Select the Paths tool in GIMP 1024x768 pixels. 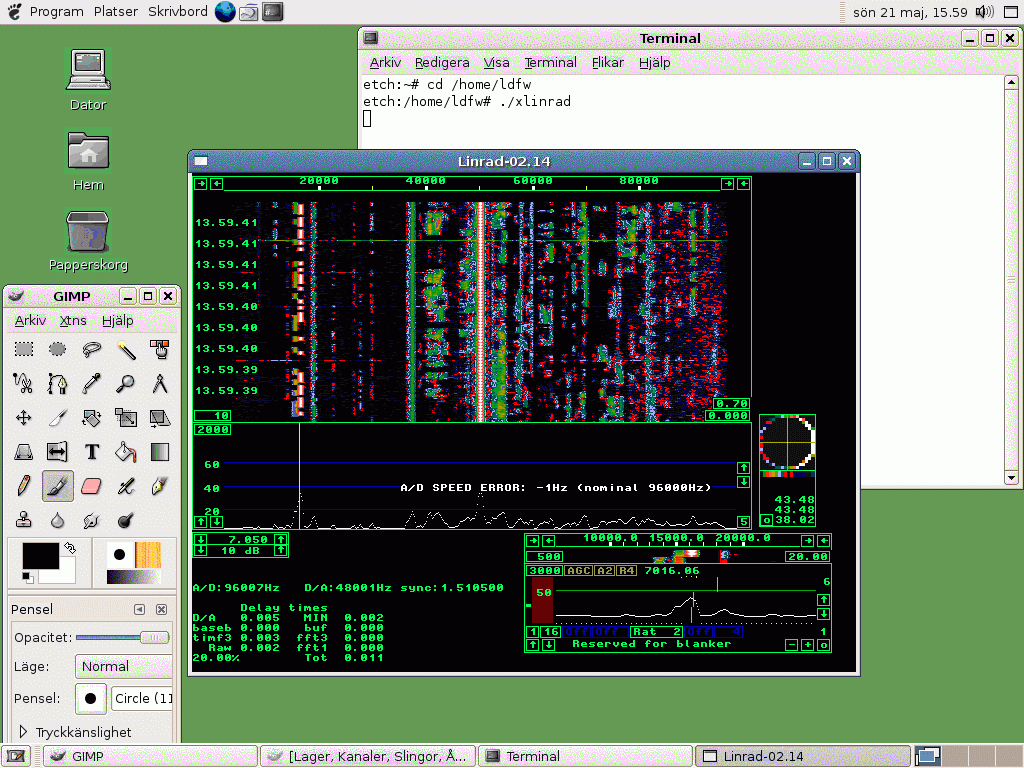(x=57, y=383)
